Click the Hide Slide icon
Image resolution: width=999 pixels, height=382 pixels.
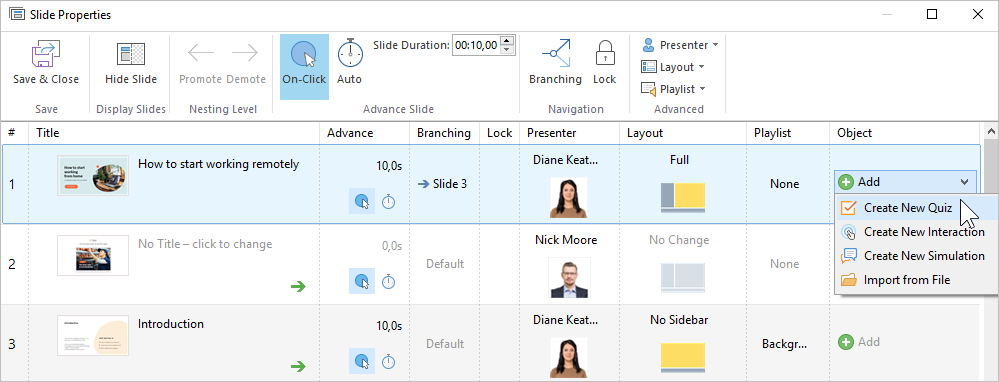tap(131, 54)
